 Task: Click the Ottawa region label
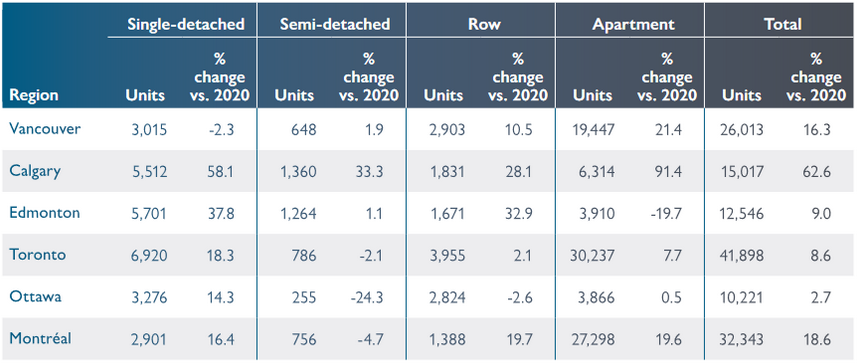point(35,297)
